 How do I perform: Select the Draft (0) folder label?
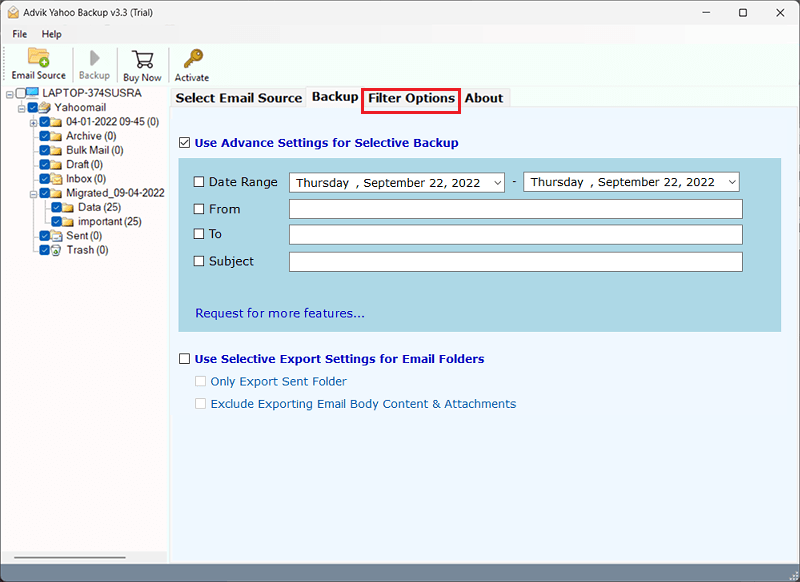click(x=84, y=165)
